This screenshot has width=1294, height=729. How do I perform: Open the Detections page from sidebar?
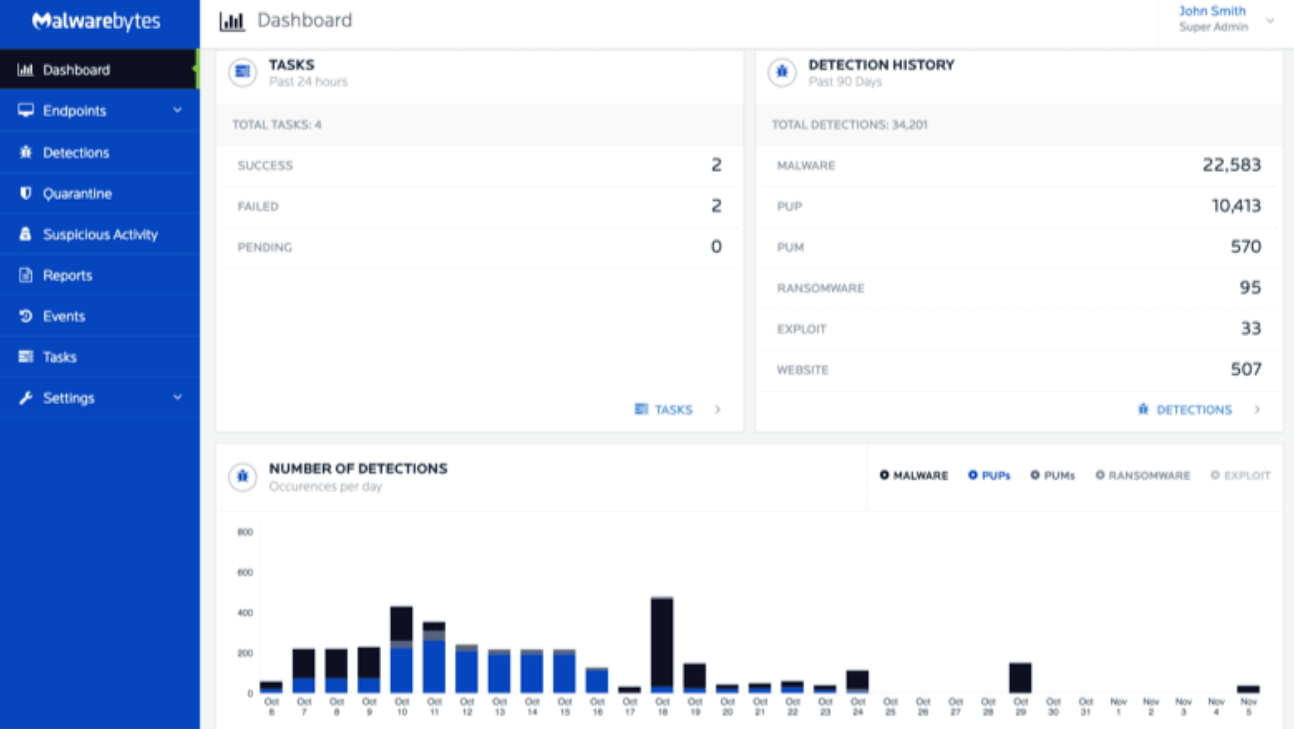coord(23,152)
